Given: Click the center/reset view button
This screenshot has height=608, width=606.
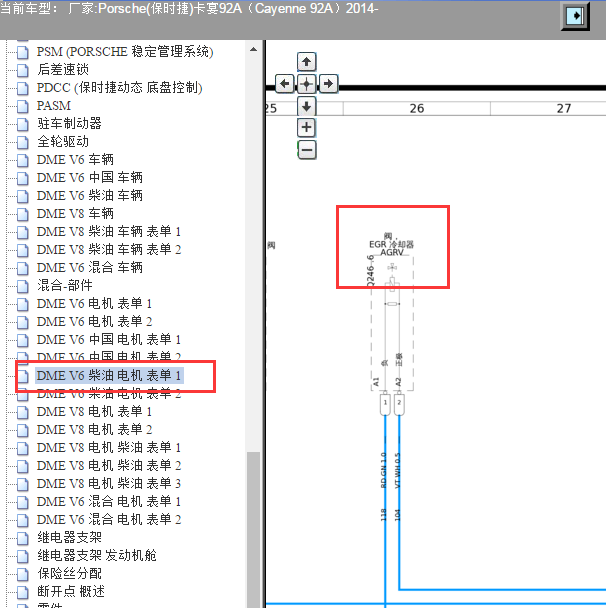Looking at the screenshot, I should (x=307, y=83).
